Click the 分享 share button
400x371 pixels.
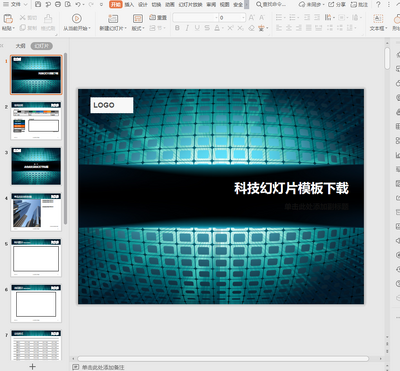pos(337,4)
